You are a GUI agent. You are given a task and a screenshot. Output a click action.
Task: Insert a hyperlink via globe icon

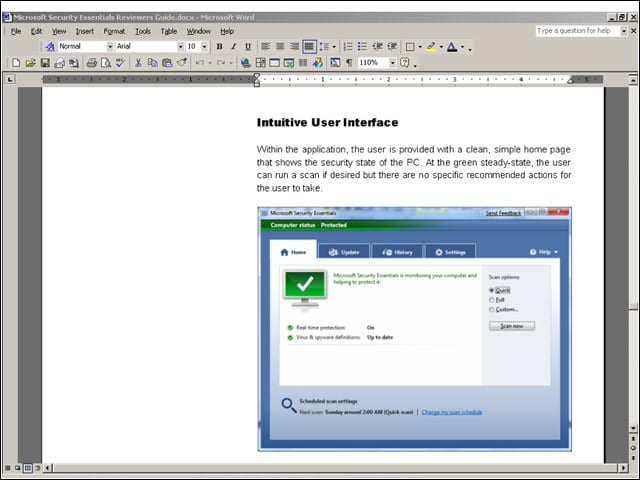coord(245,62)
